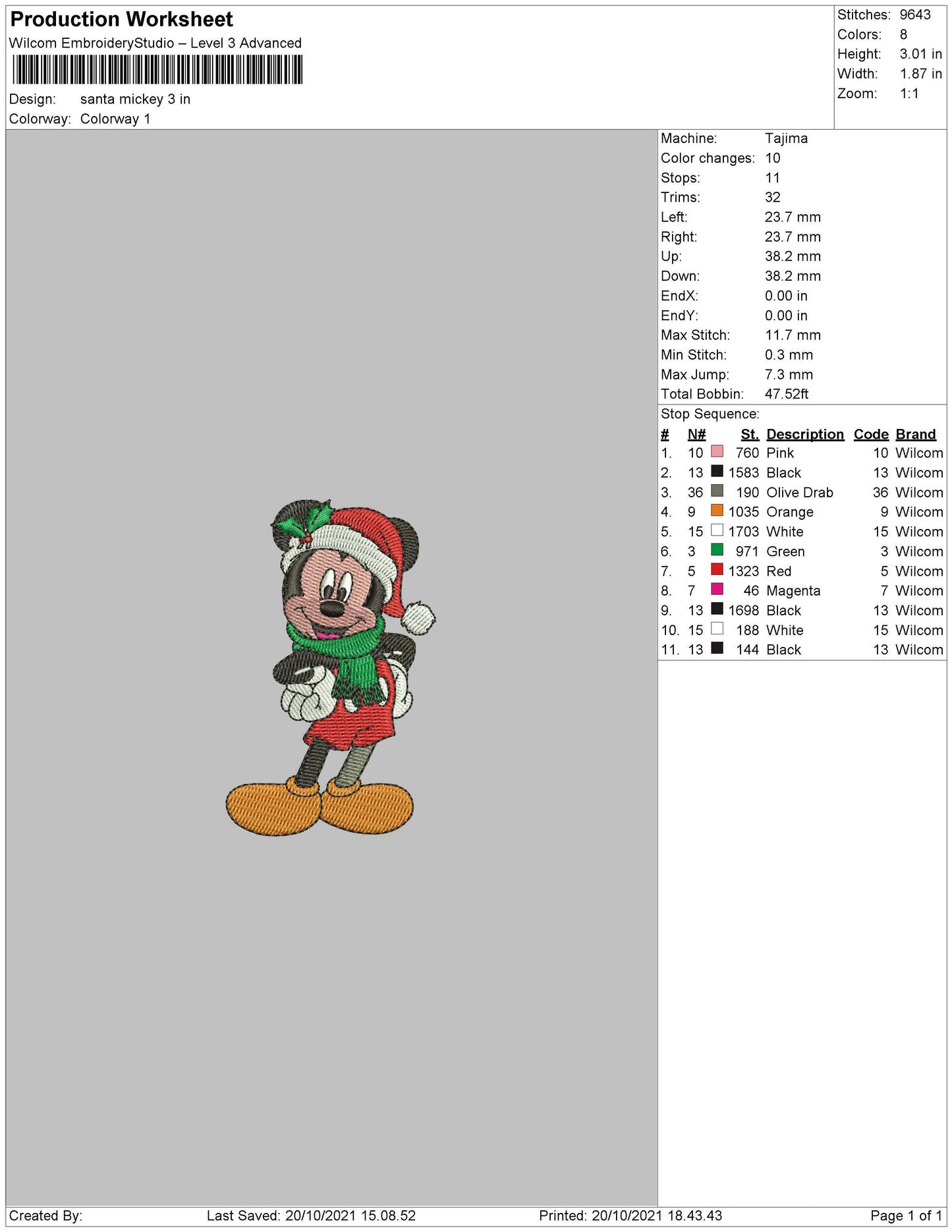This screenshot has height=1232, width=952.
Task: Click the Left value '23.7 mm'
Action: point(793,217)
